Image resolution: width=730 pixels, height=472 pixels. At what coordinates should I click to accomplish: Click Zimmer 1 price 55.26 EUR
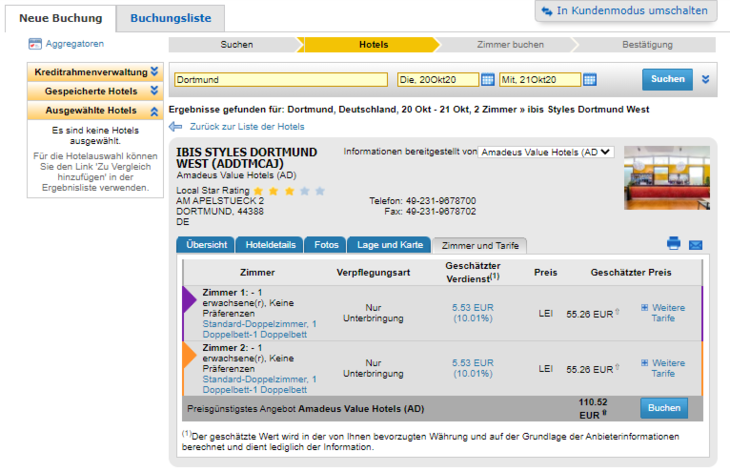589,314
